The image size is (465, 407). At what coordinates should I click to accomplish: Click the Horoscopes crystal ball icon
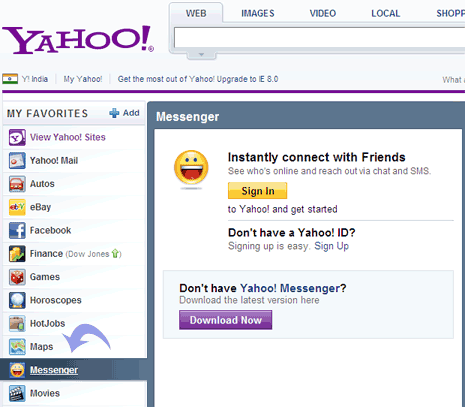17,300
